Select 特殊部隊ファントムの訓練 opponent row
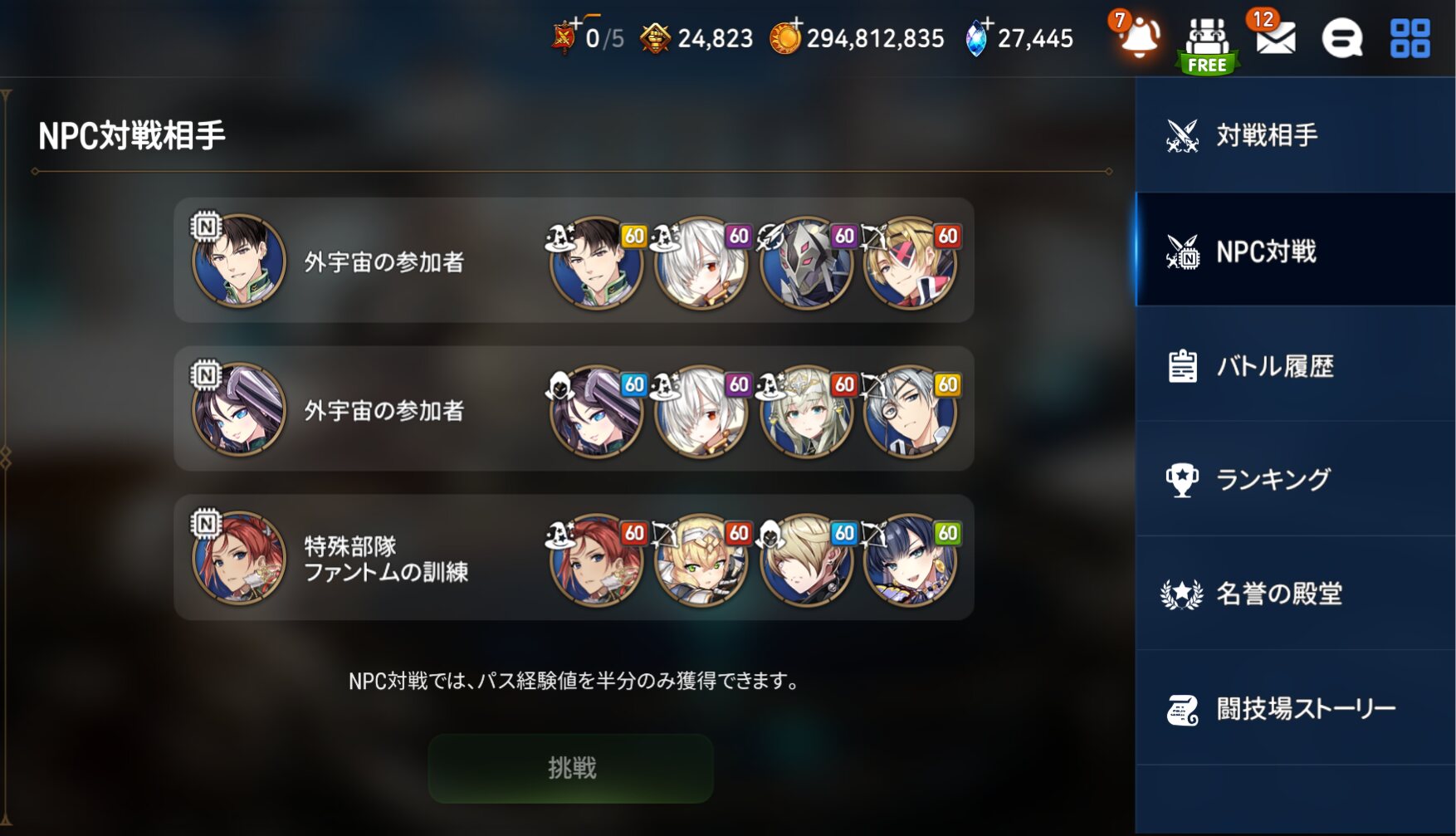Screen dimensions: 1456x836 pos(574,557)
